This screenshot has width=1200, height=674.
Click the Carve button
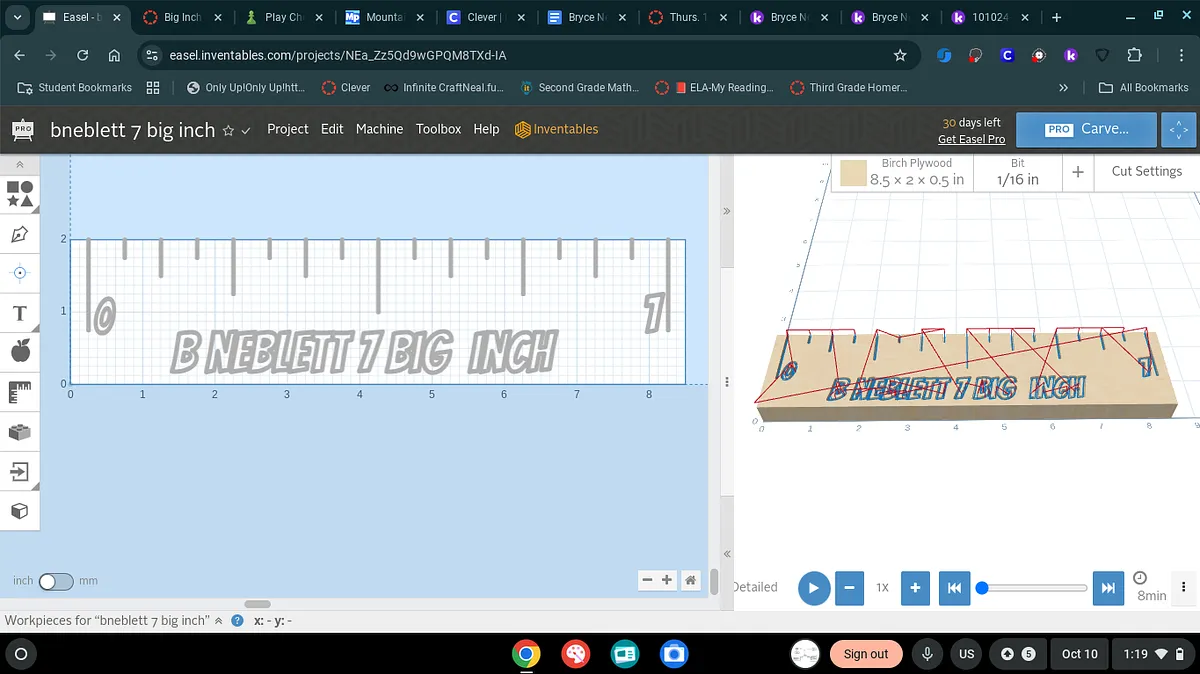[1086, 129]
